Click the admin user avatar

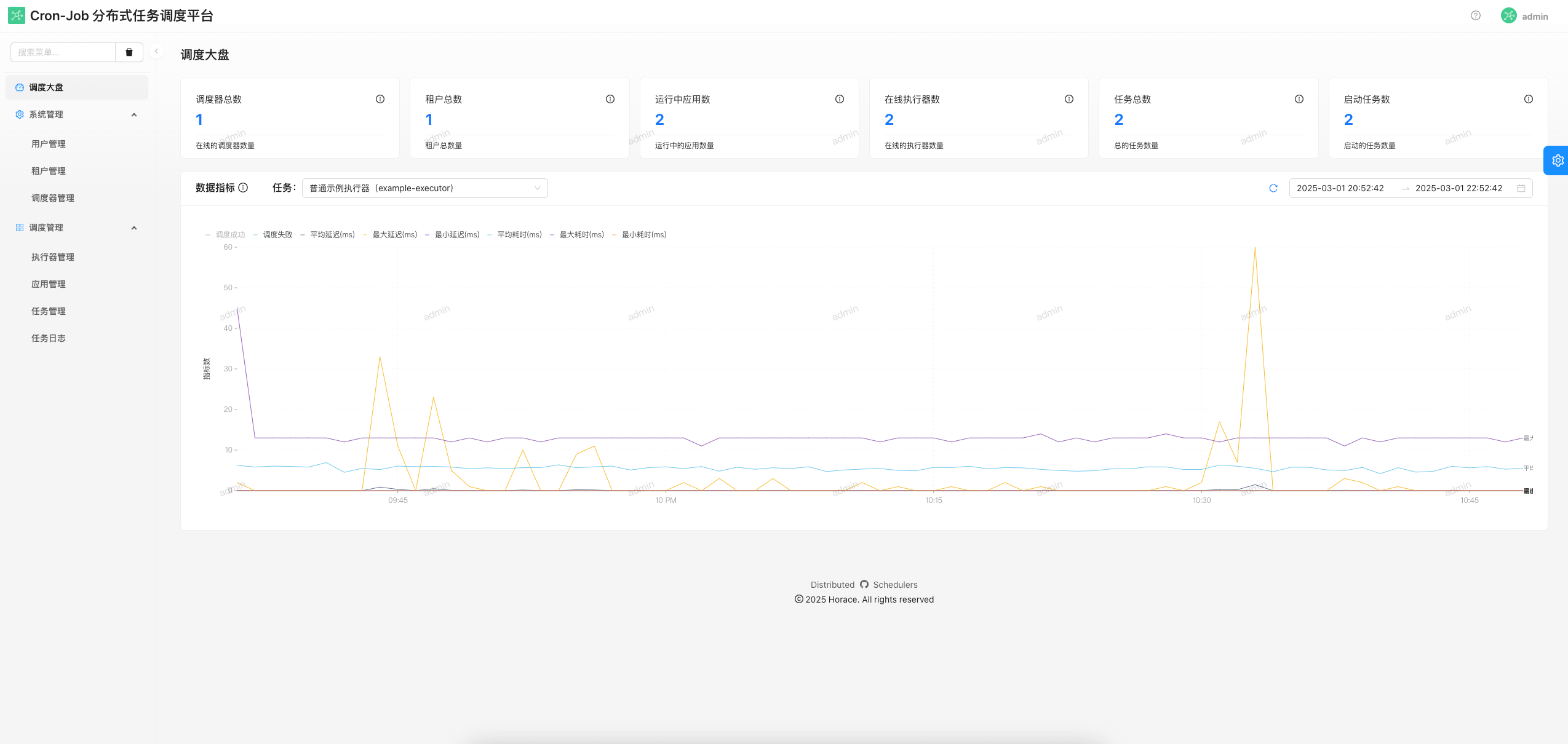click(x=1508, y=16)
